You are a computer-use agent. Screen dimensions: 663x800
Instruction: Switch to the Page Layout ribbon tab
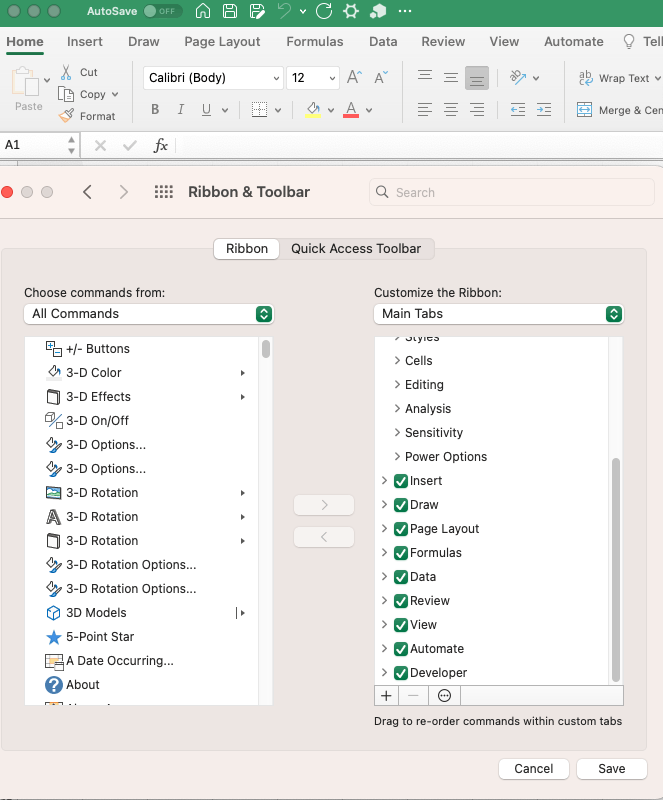coord(222,41)
